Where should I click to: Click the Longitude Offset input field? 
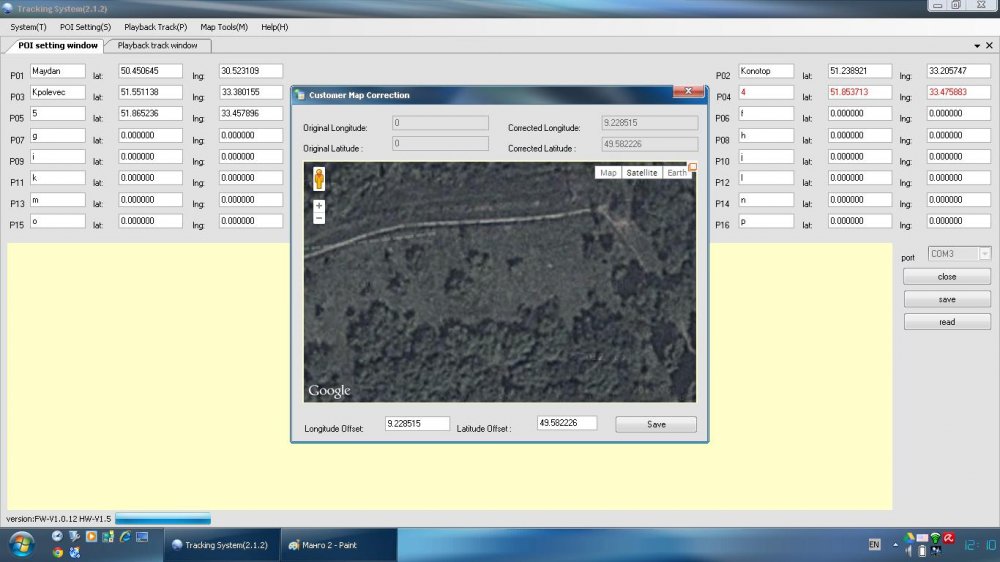[x=417, y=424]
